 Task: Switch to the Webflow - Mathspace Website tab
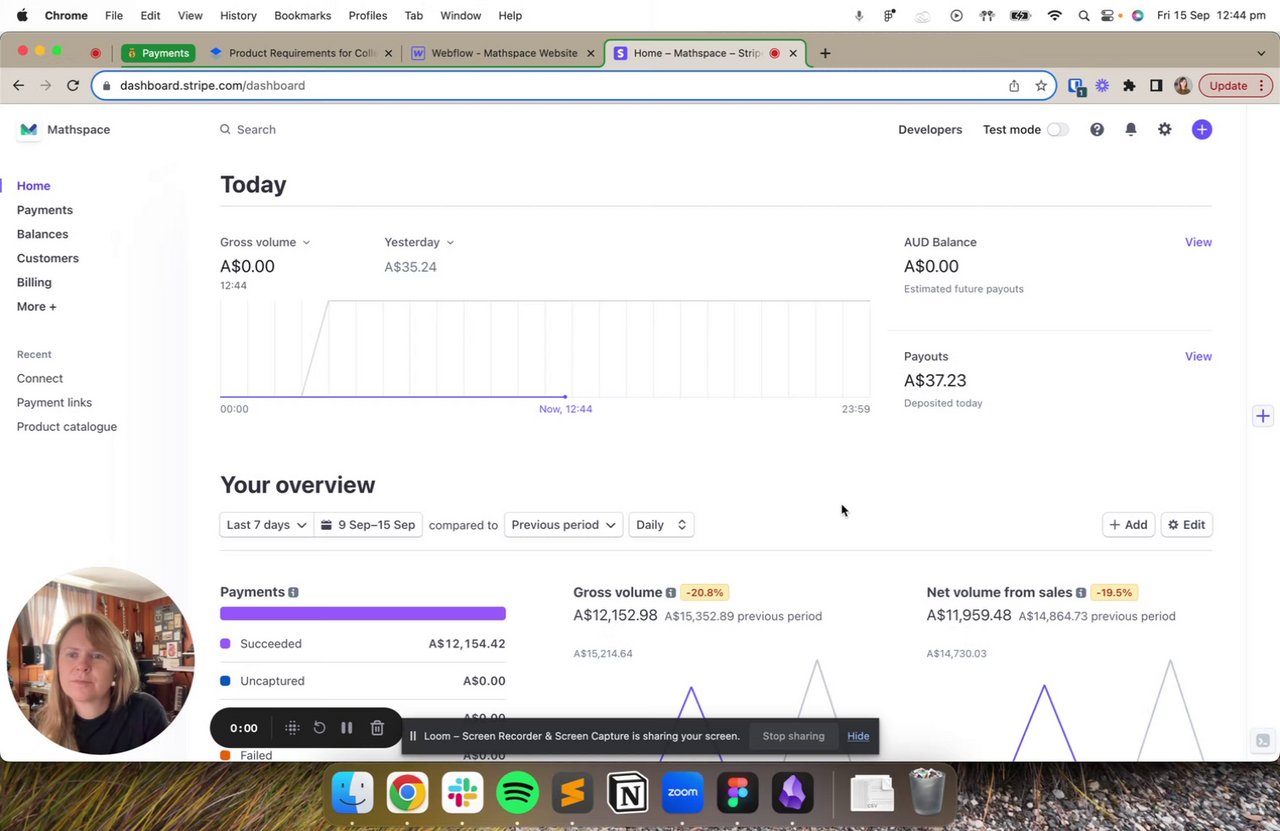click(503, 53)
